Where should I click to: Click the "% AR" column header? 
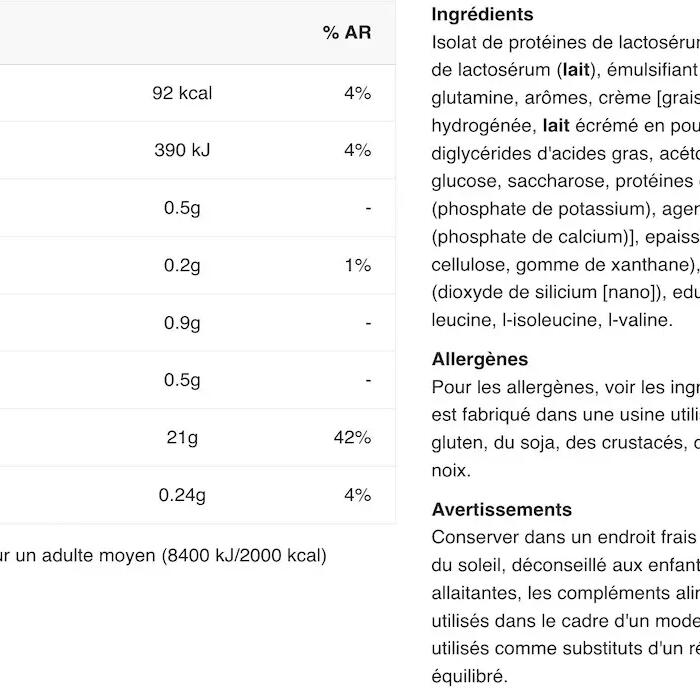[x=346, y=33]
